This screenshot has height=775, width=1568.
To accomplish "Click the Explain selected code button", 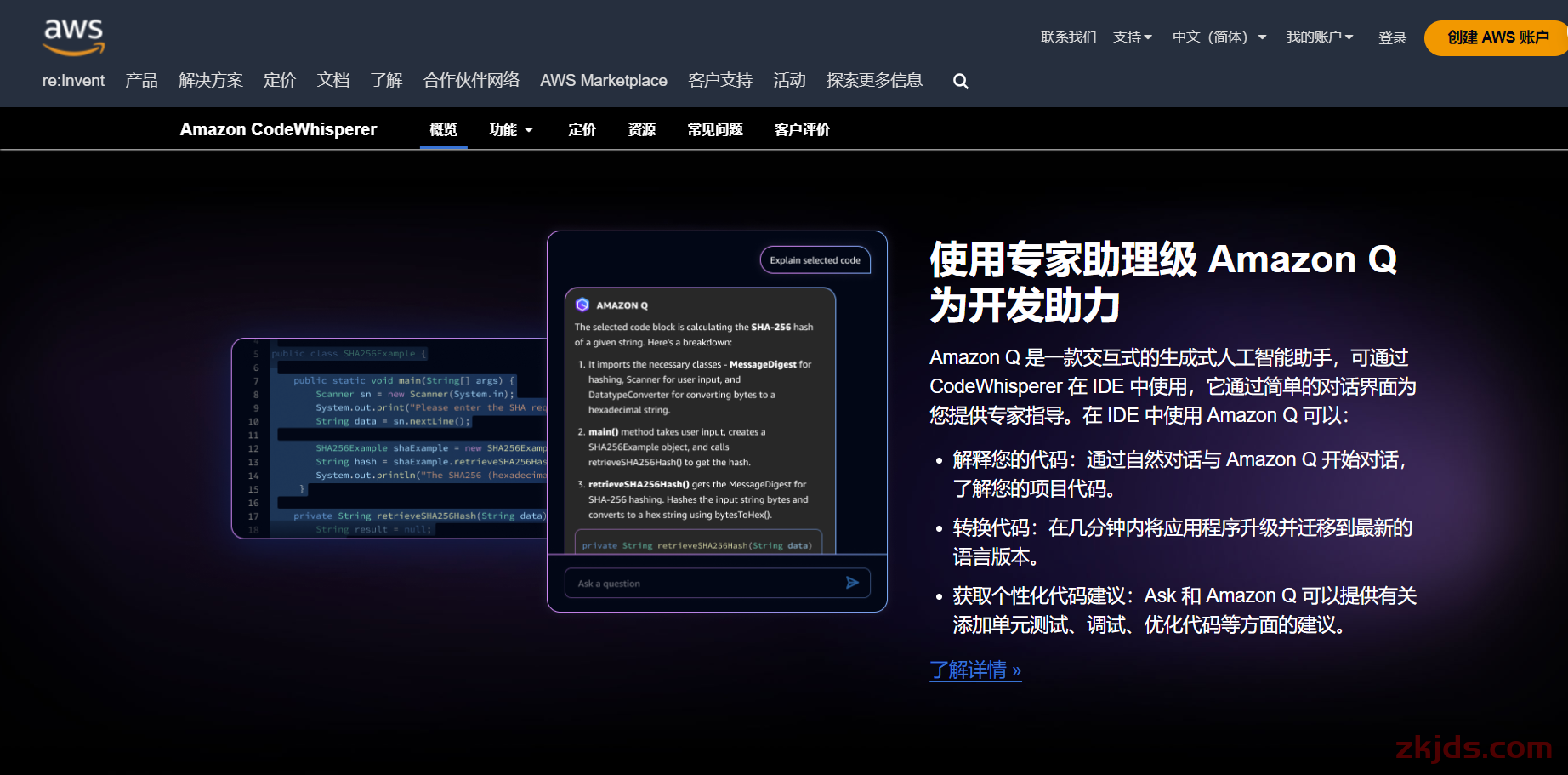I will pyautogui.click(x=815, y=260).
